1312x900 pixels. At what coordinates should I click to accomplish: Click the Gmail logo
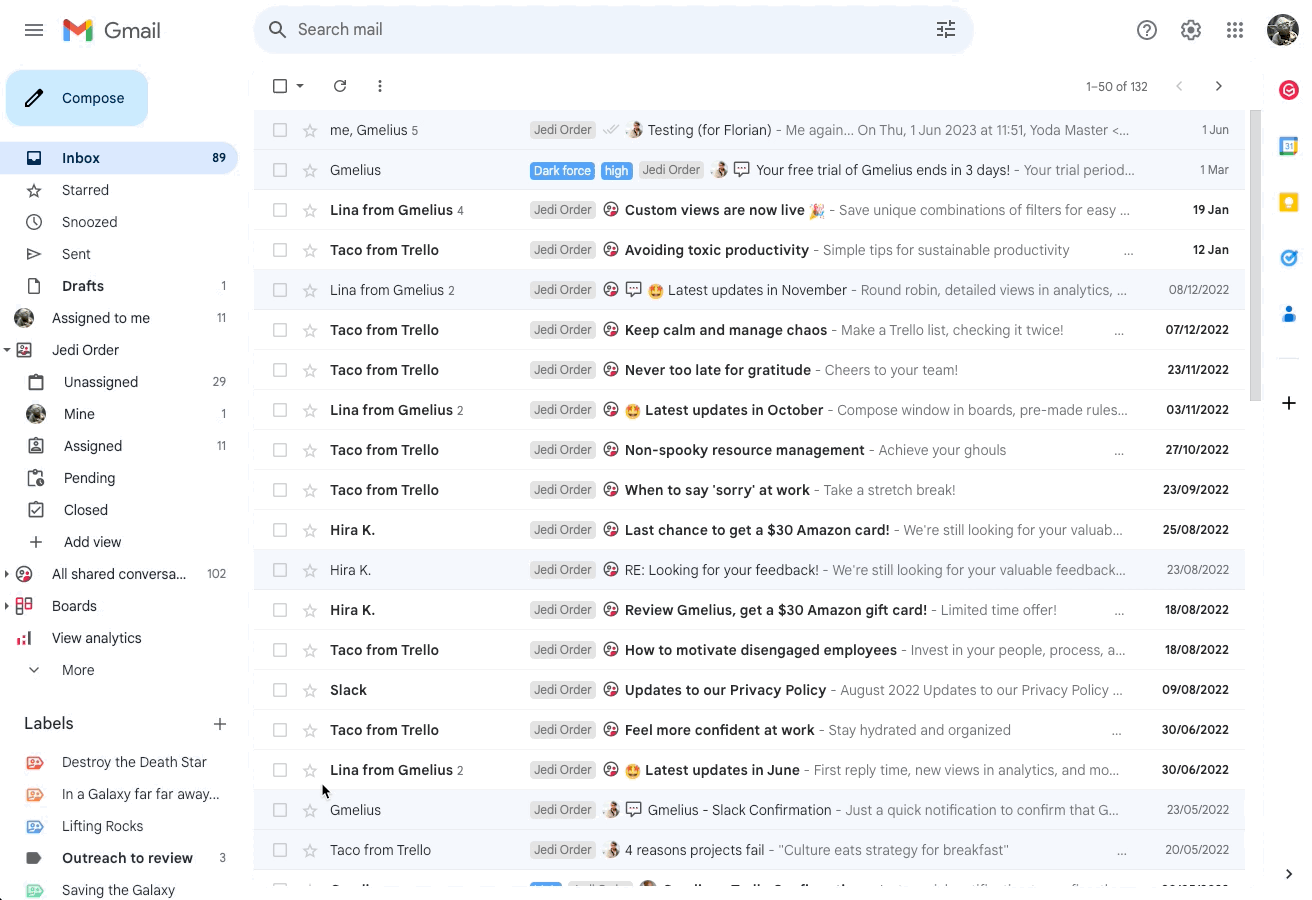click(x=112, y=30)
